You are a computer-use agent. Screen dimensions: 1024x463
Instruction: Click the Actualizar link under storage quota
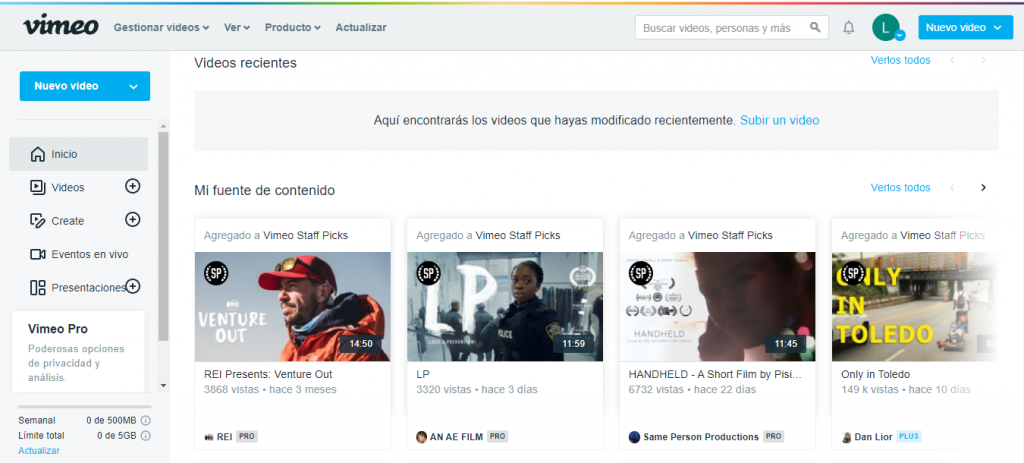tap(39, 451)
